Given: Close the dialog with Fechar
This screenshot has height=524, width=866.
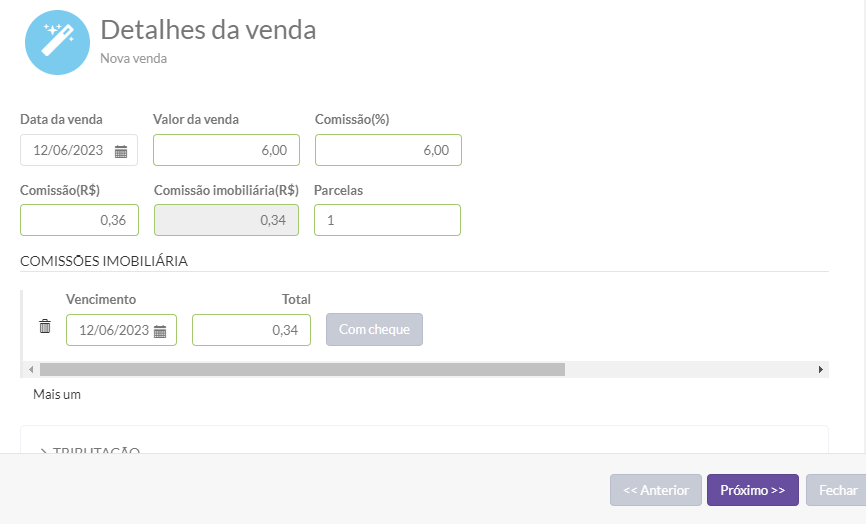Looking at the screenshot, I should [837, 490].
